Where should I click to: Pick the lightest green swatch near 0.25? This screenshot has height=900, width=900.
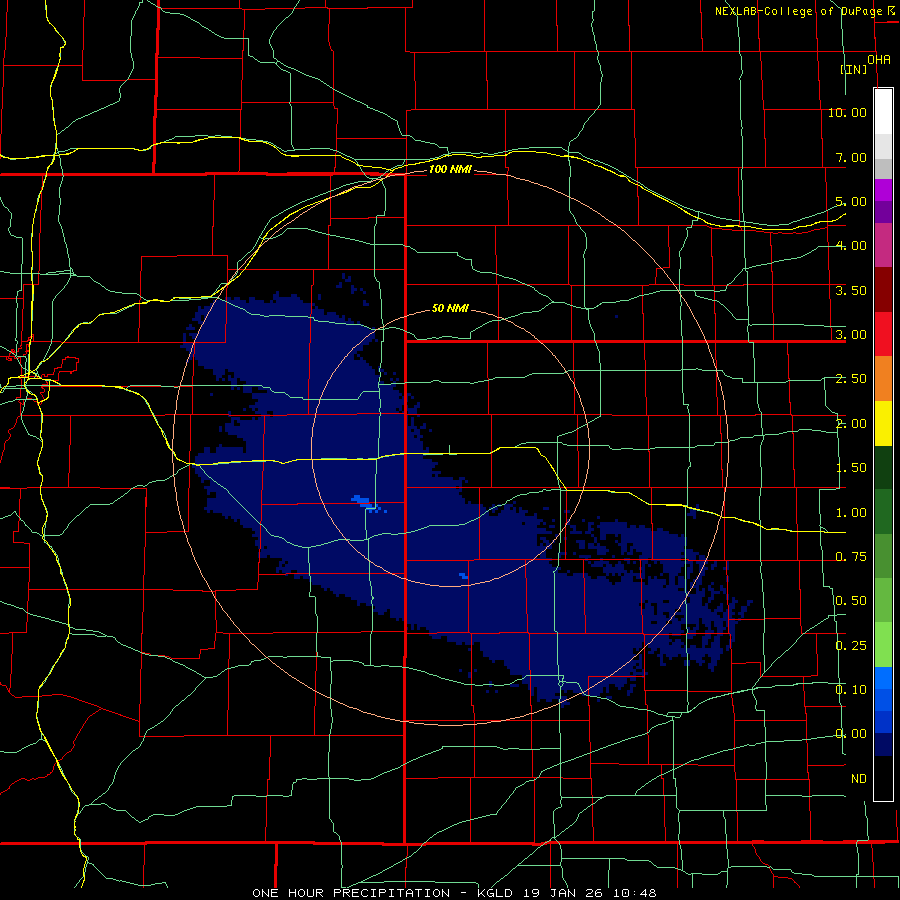[883, 645]
